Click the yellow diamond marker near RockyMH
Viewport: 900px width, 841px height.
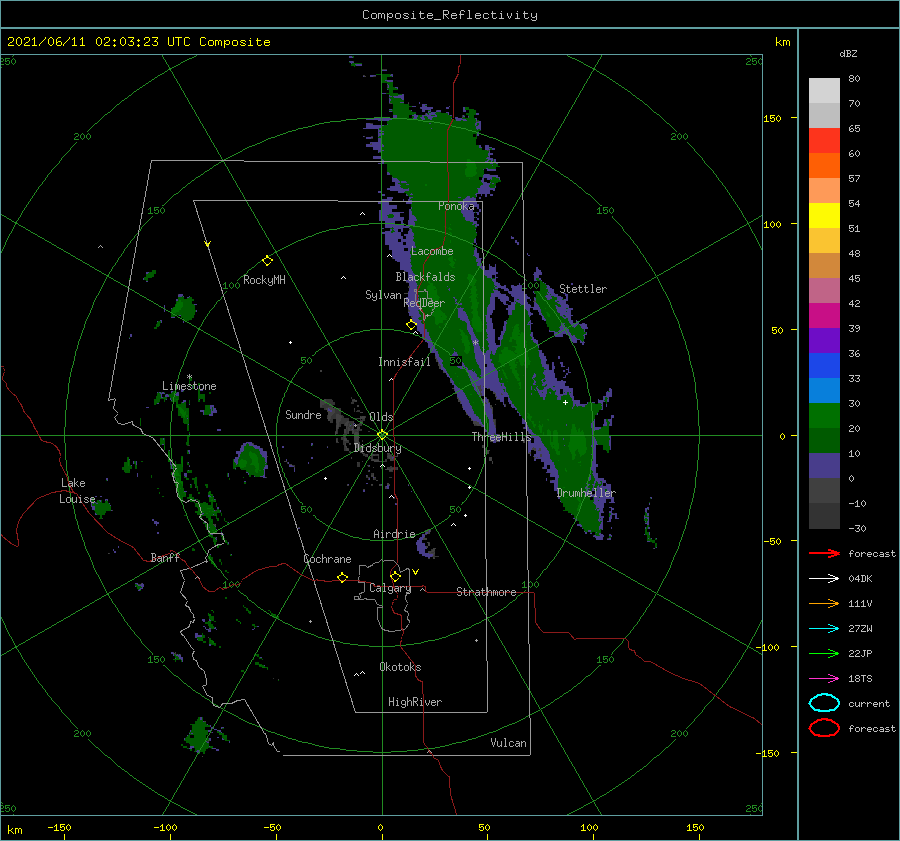[x=267, y=261]
